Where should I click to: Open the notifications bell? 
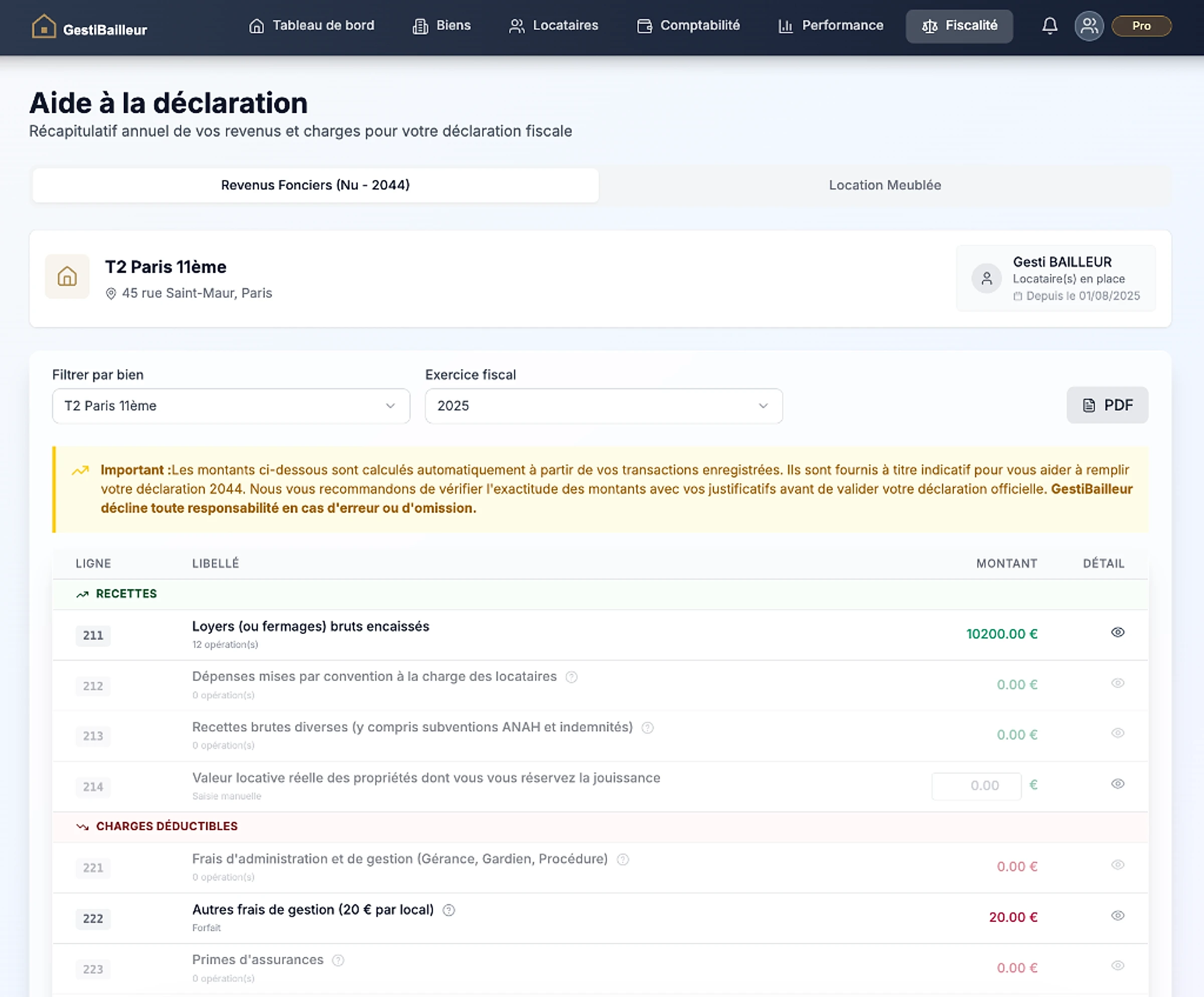tap(1050, 26)
